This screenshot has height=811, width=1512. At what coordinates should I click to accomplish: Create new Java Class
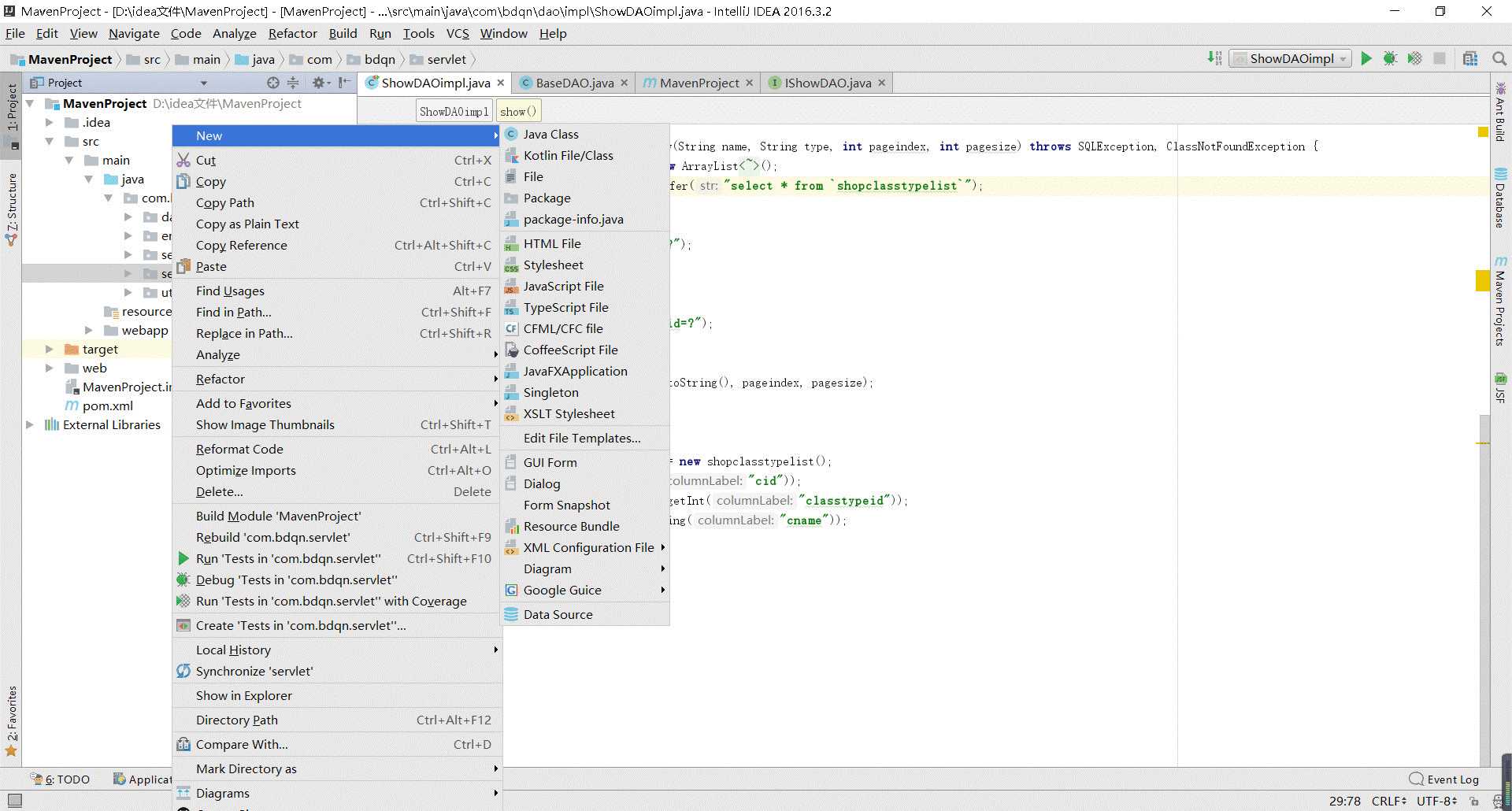click(585, 134)
